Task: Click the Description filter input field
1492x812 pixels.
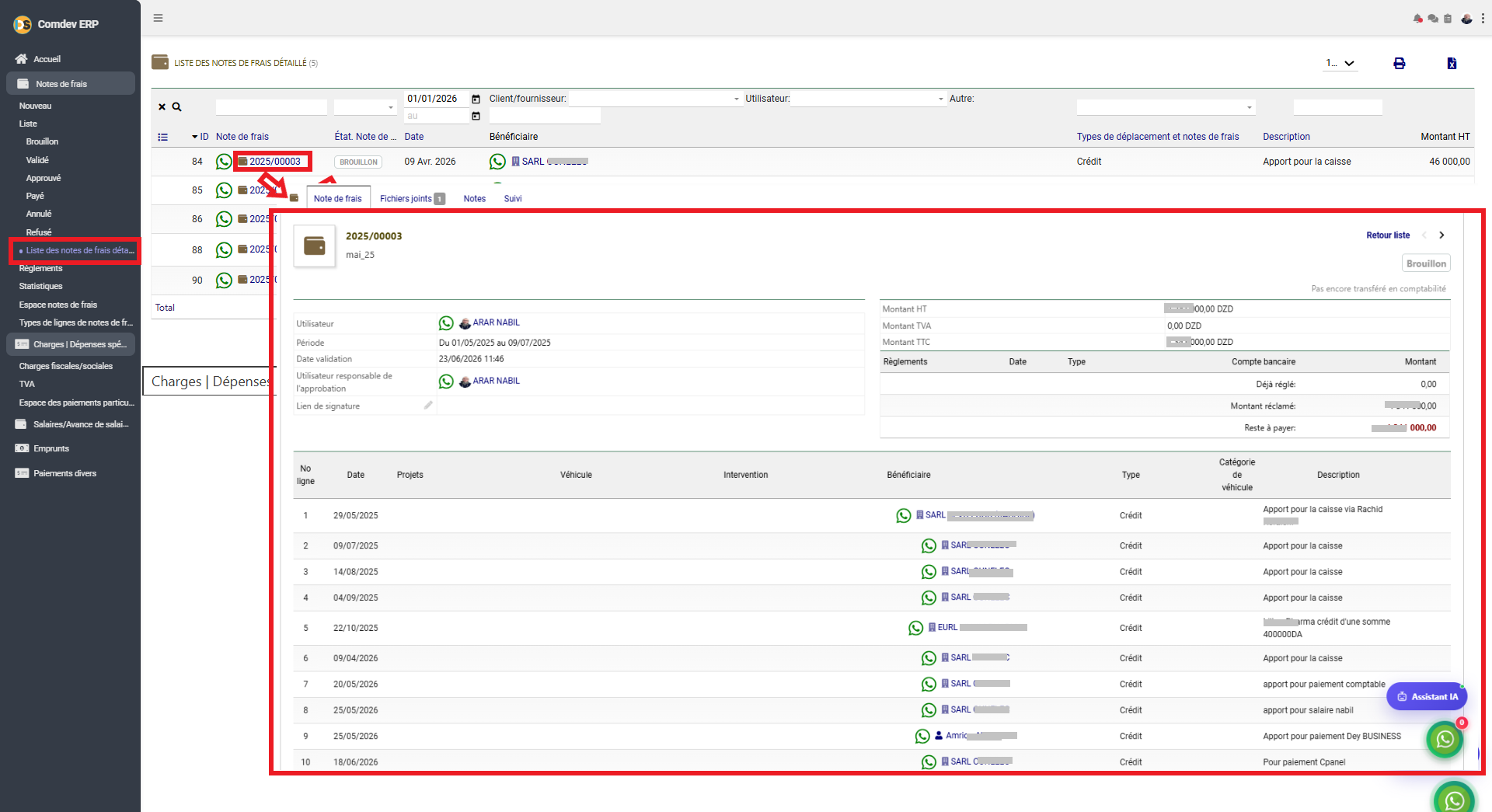Action: [x=1337, y=107]
